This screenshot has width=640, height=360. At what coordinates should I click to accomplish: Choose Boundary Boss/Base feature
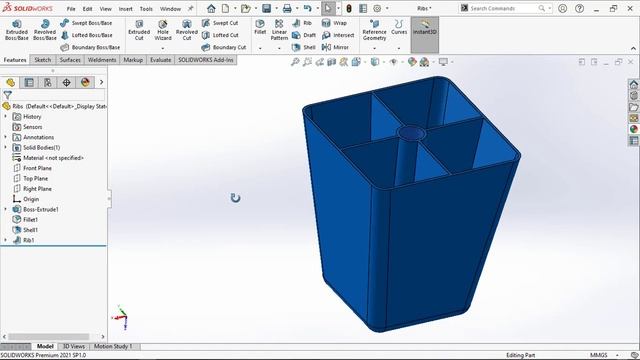[x=90, y=47]
